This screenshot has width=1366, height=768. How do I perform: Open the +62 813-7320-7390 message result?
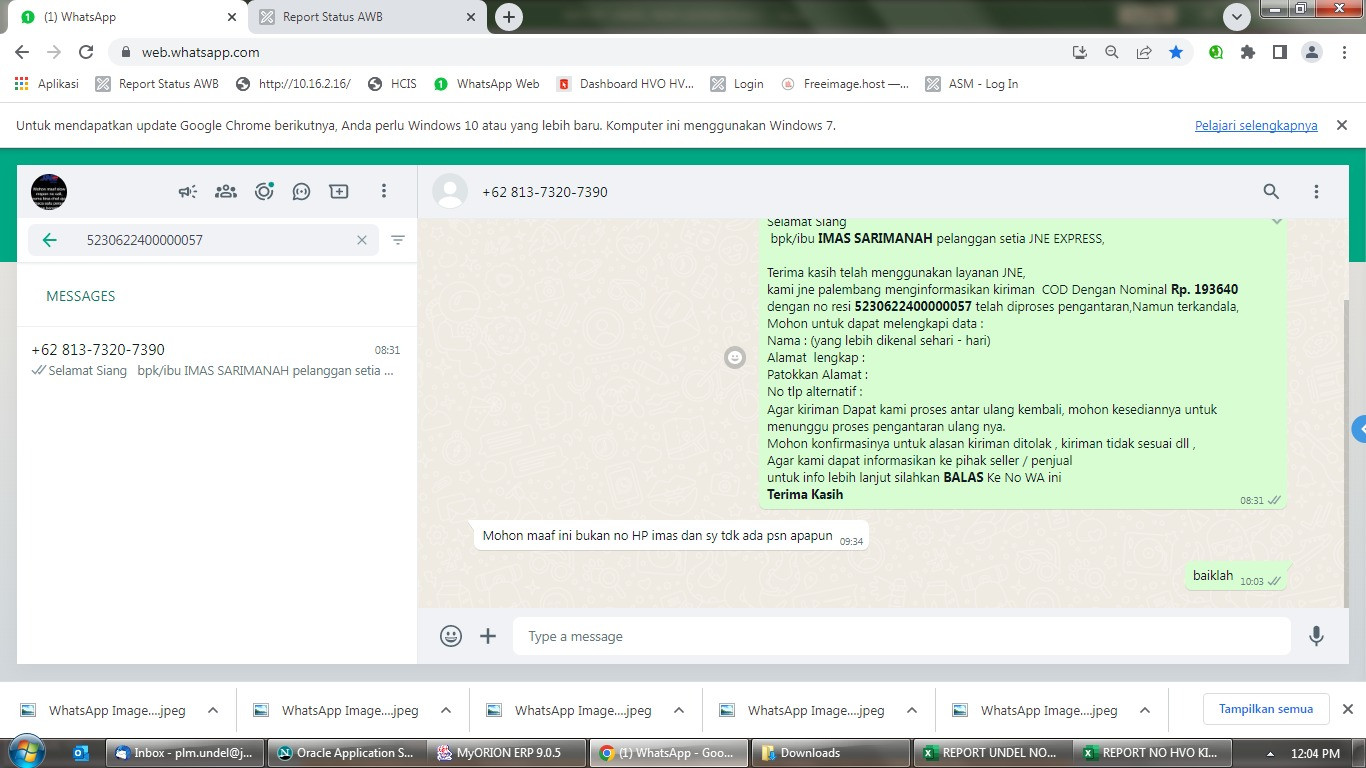pyautogui.click(x=216, y=360)
